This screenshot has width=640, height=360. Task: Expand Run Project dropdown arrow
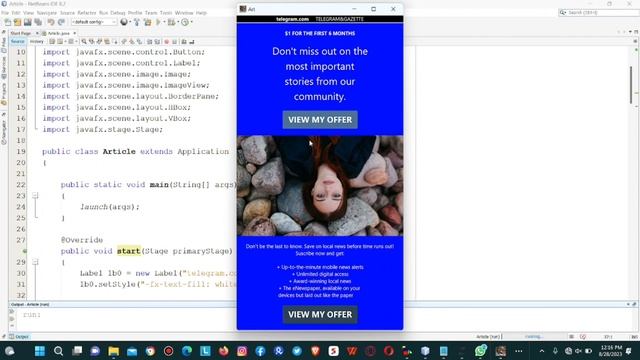pyautogui.click(x=164, y=22)
